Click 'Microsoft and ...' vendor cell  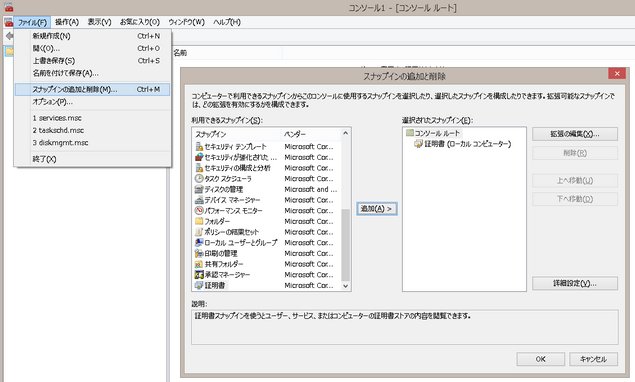[311, 189]
